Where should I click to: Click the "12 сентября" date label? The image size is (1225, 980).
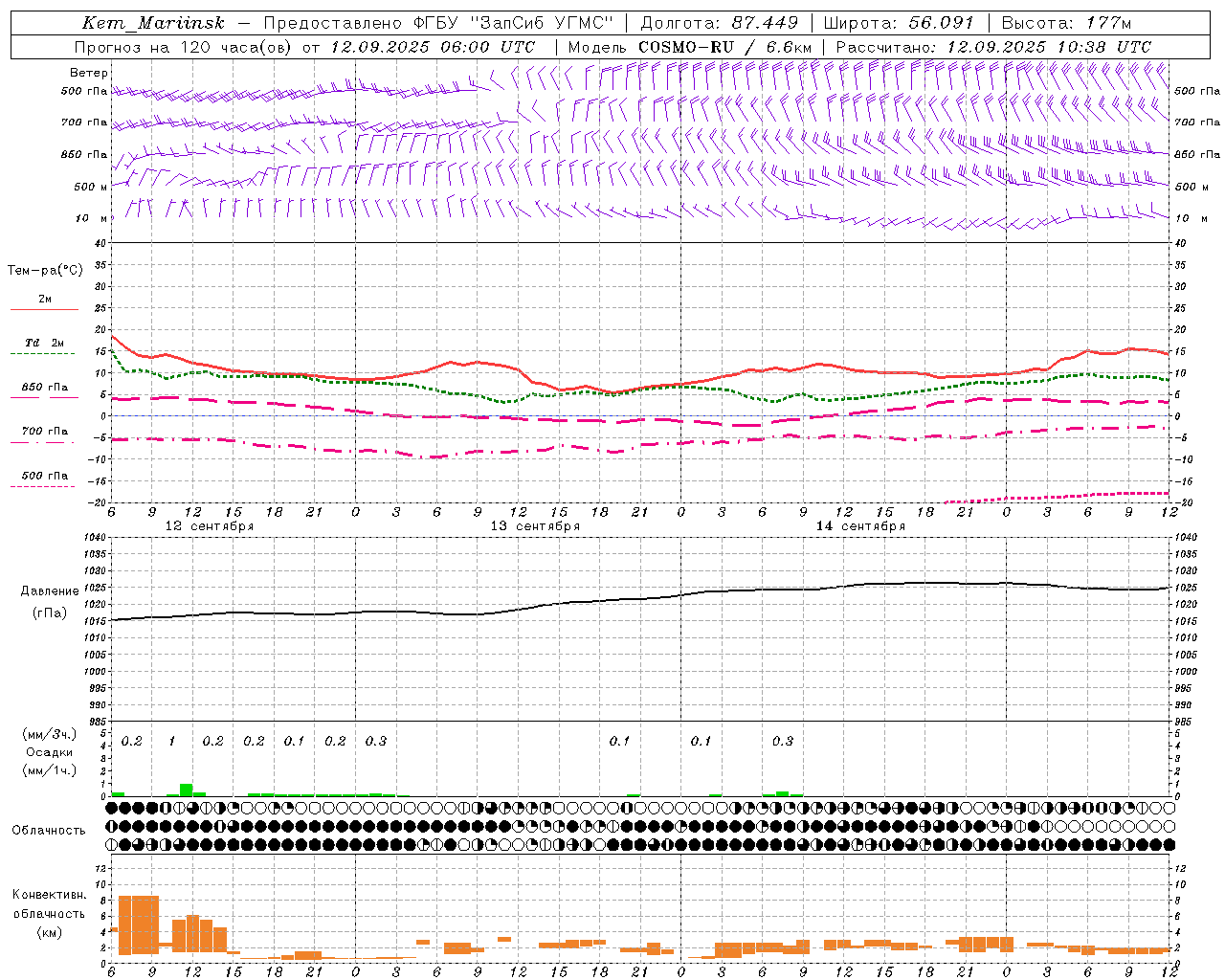(210, 526)
